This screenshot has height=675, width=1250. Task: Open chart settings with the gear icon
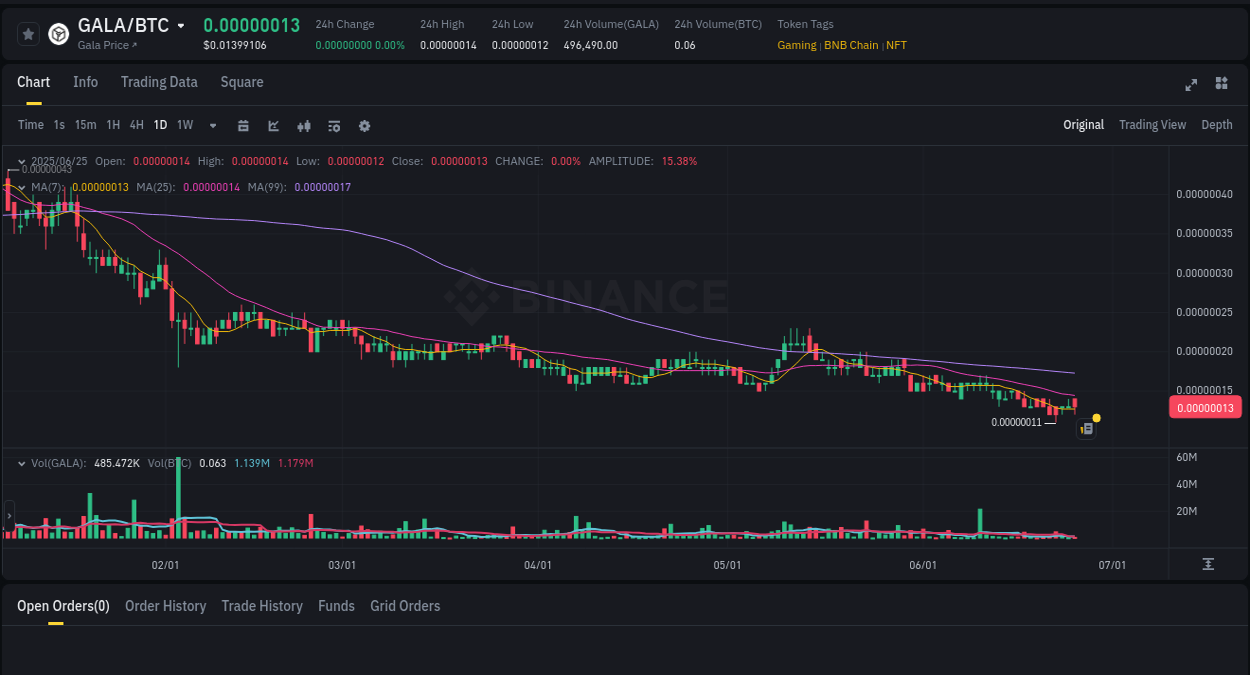(364, 126)
